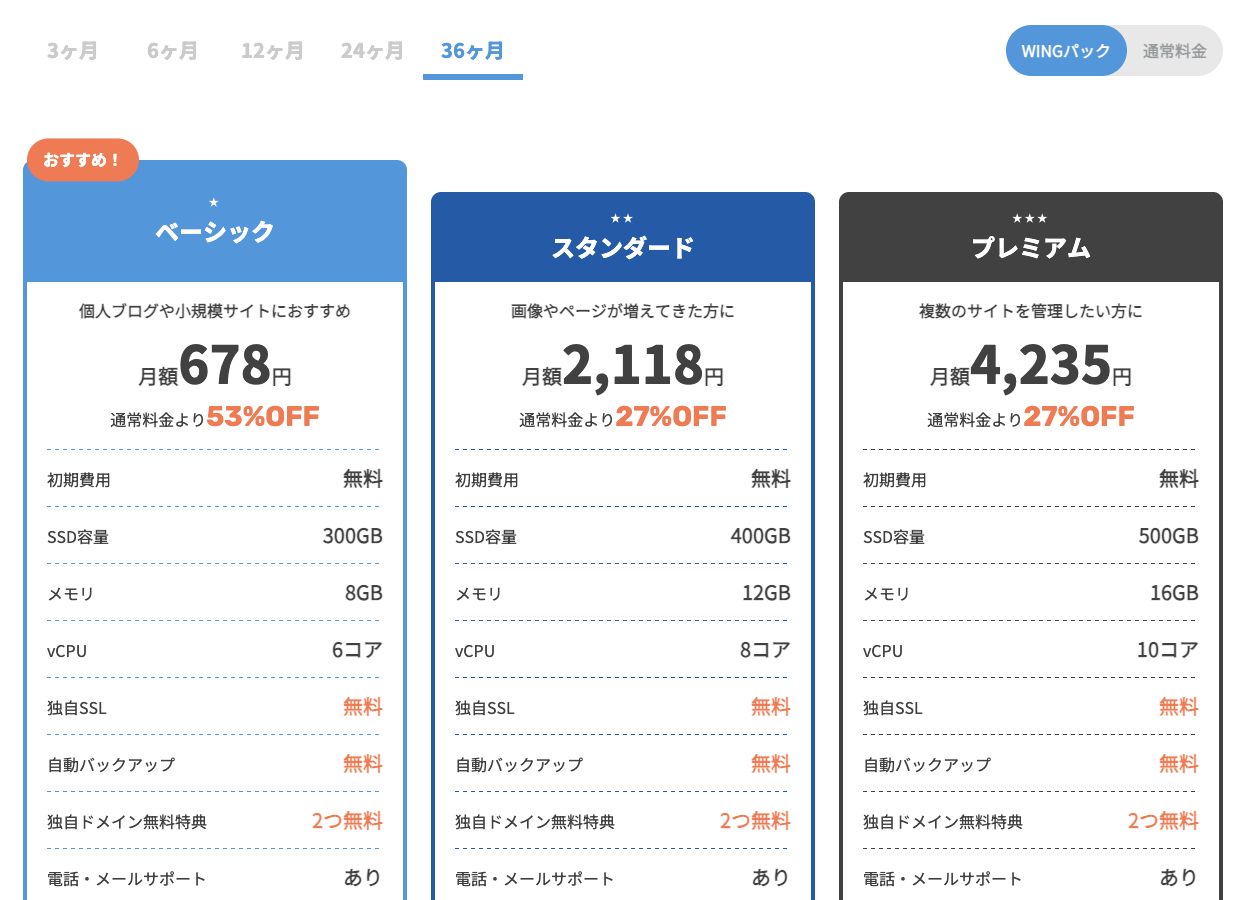Click 2つ無料 in the ベーシック plan
The height and width of the screenshot is (900, 1240).
point(346,822)
